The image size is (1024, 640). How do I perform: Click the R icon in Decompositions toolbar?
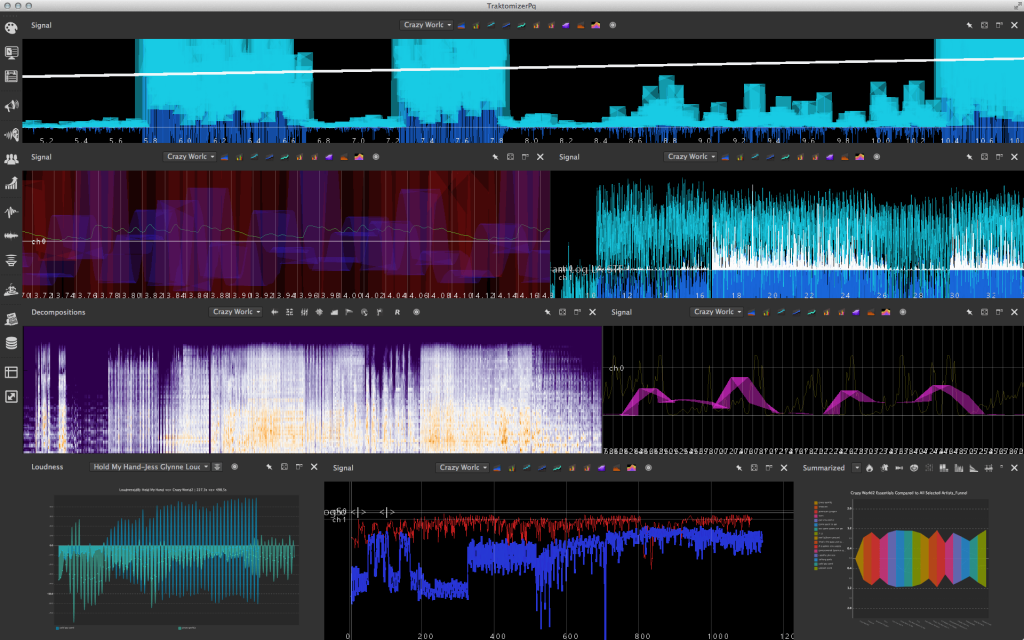click(397, 312)
